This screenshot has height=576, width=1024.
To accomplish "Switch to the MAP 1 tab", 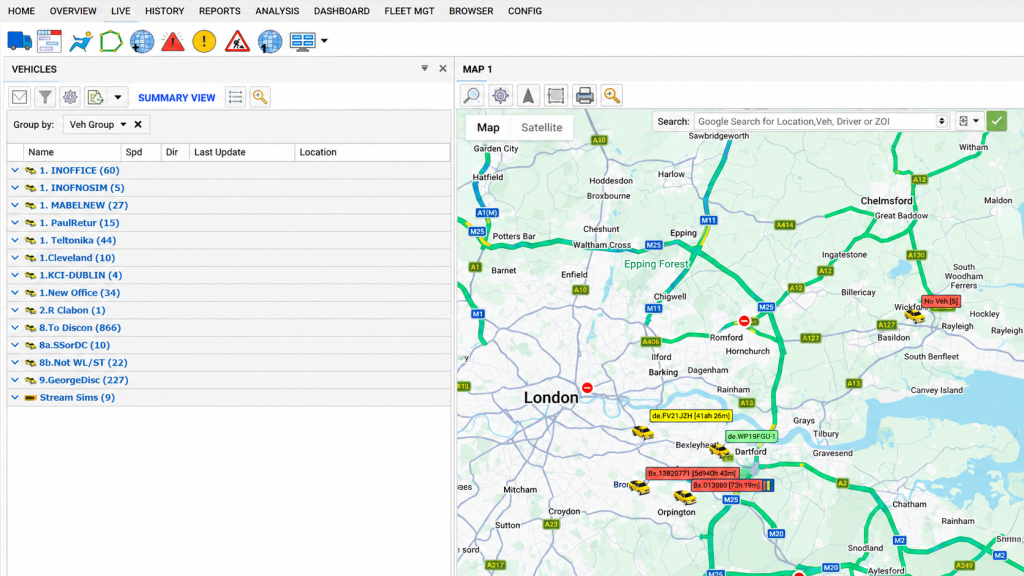I will click(x=477, y=69).
